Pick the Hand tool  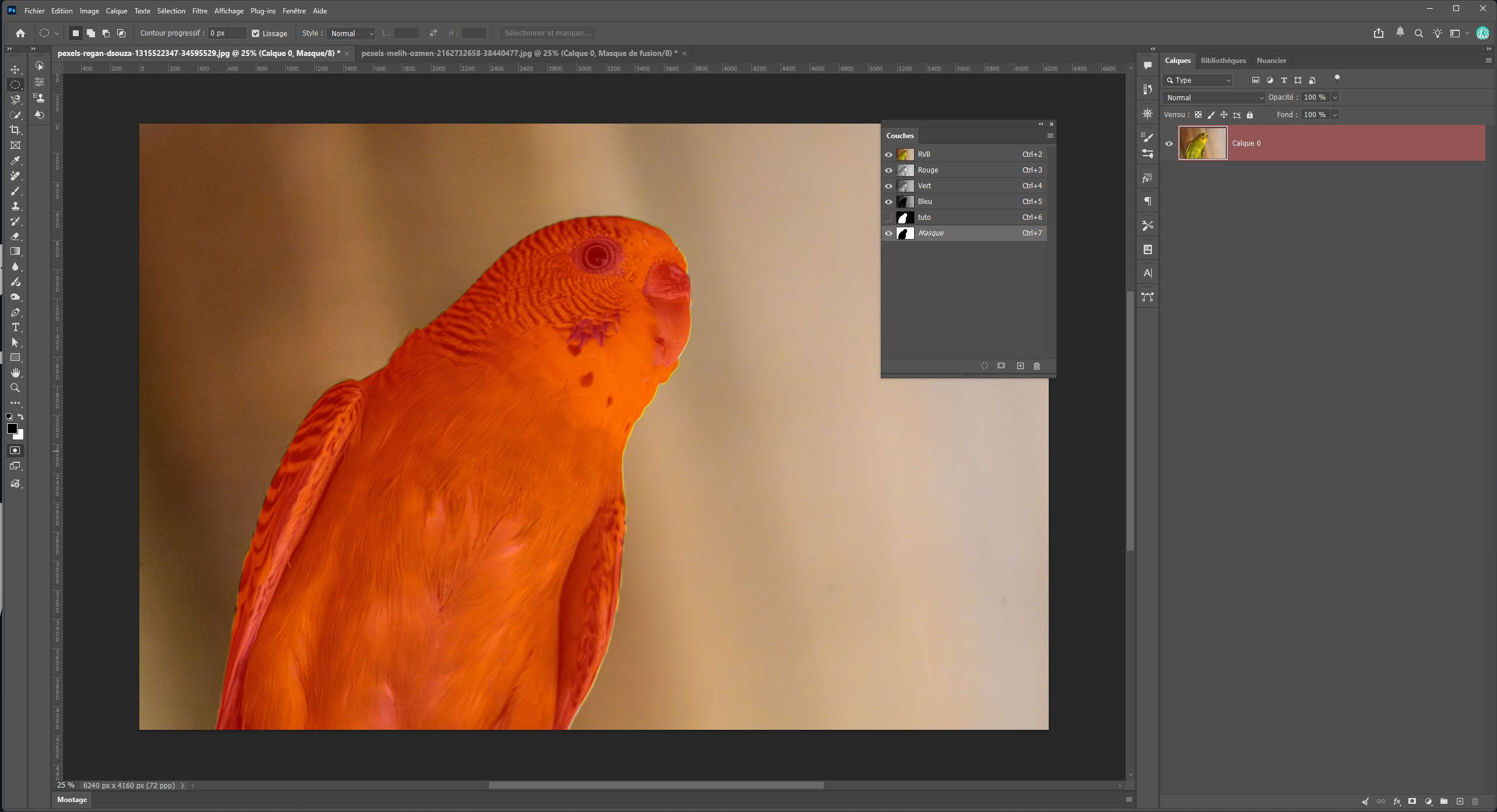15,372
